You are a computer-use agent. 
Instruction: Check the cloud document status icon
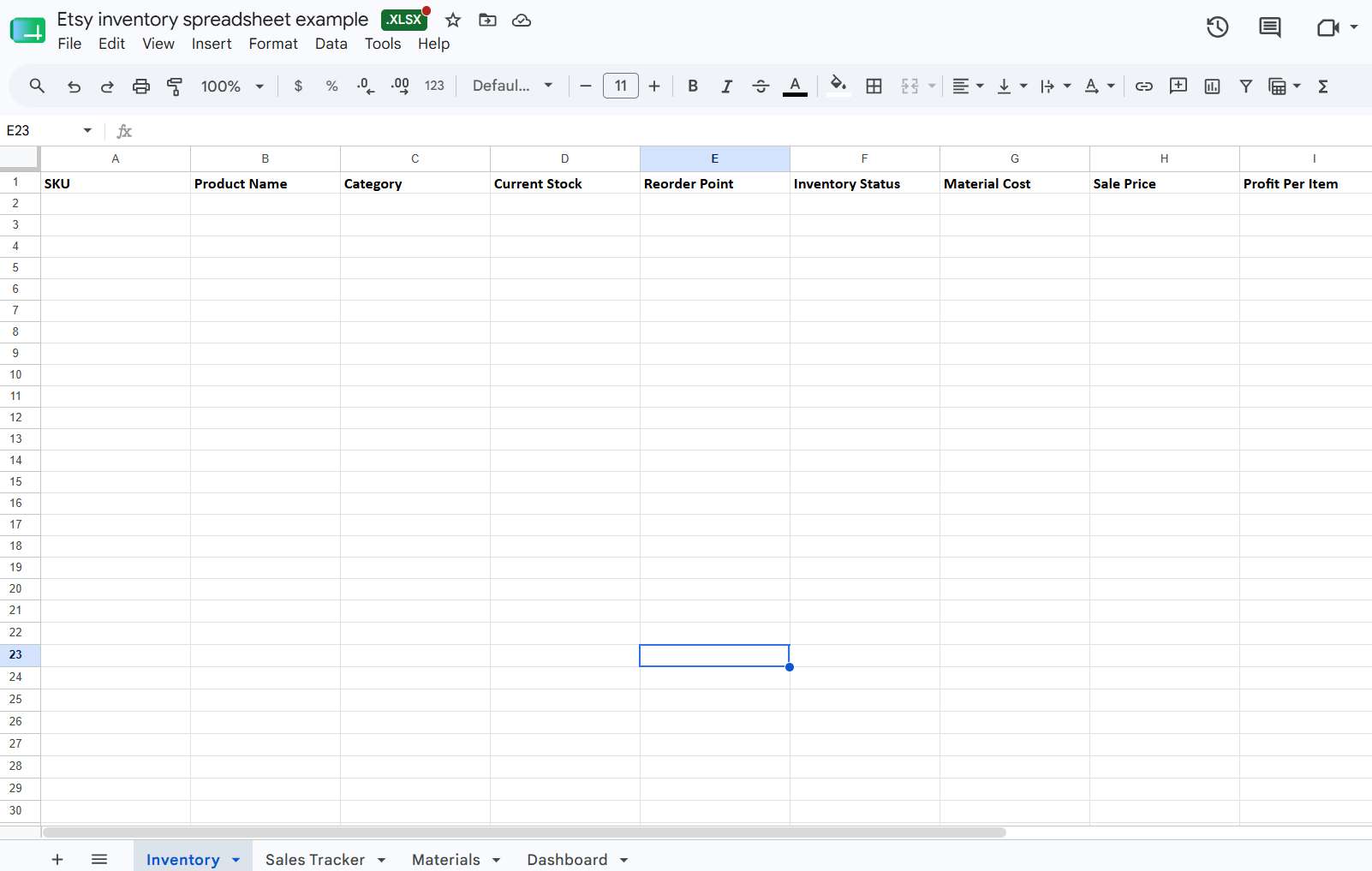point(522,20)
